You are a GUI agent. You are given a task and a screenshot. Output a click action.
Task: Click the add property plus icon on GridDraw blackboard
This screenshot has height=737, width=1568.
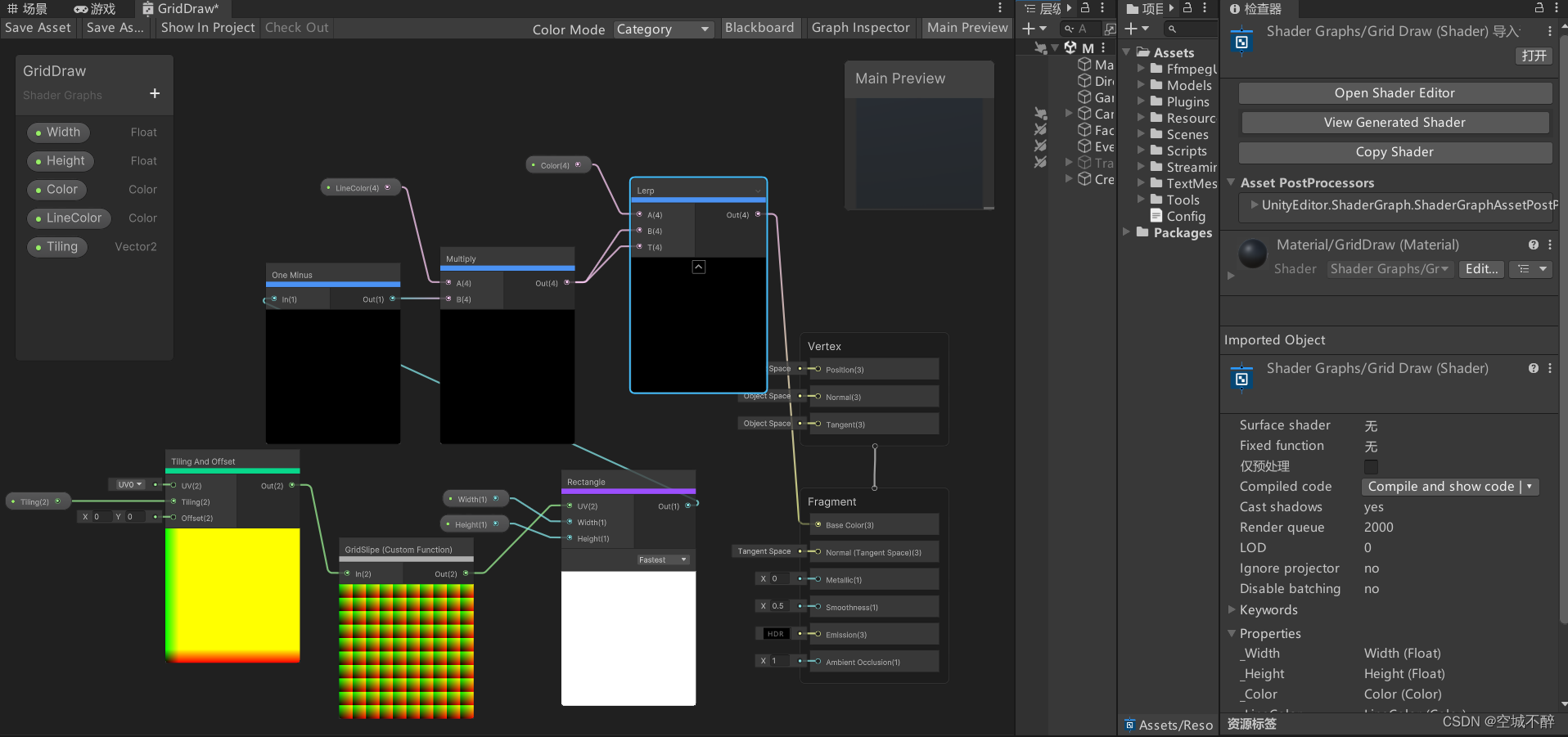point(154,93)
